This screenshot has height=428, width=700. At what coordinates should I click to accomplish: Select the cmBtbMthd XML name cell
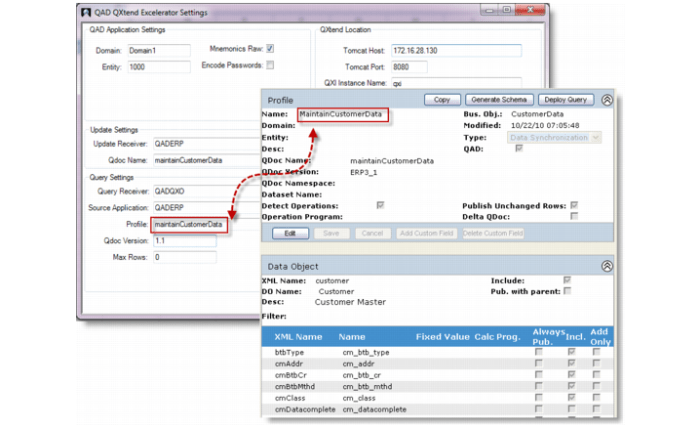click(x=295, y=386)
